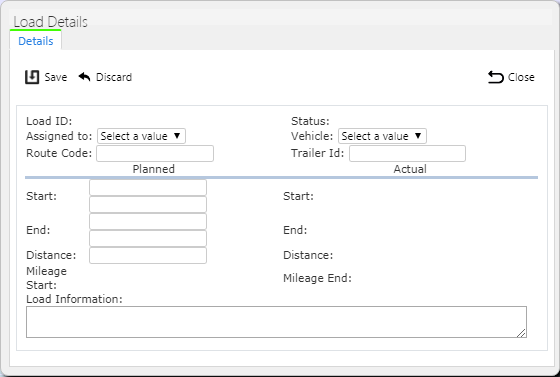Click the Actual column heading

point(410,169)
